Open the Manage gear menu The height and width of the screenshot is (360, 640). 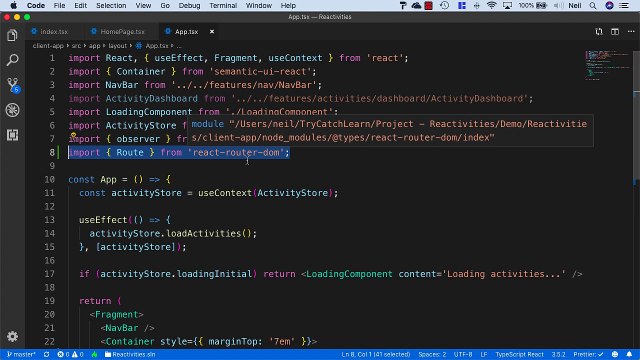pos(12,336)
